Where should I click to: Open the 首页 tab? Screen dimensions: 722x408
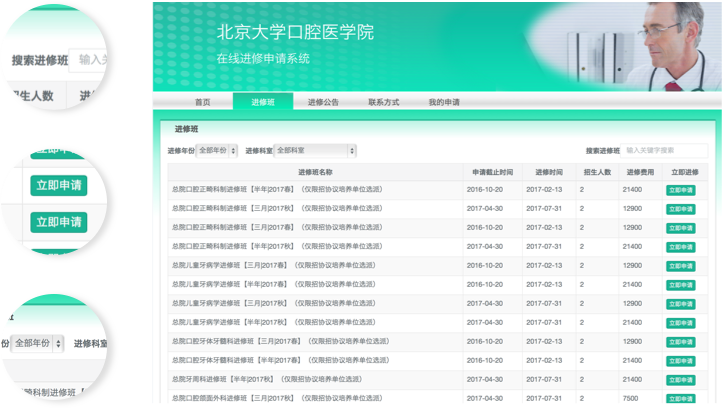tap(203, 102)
